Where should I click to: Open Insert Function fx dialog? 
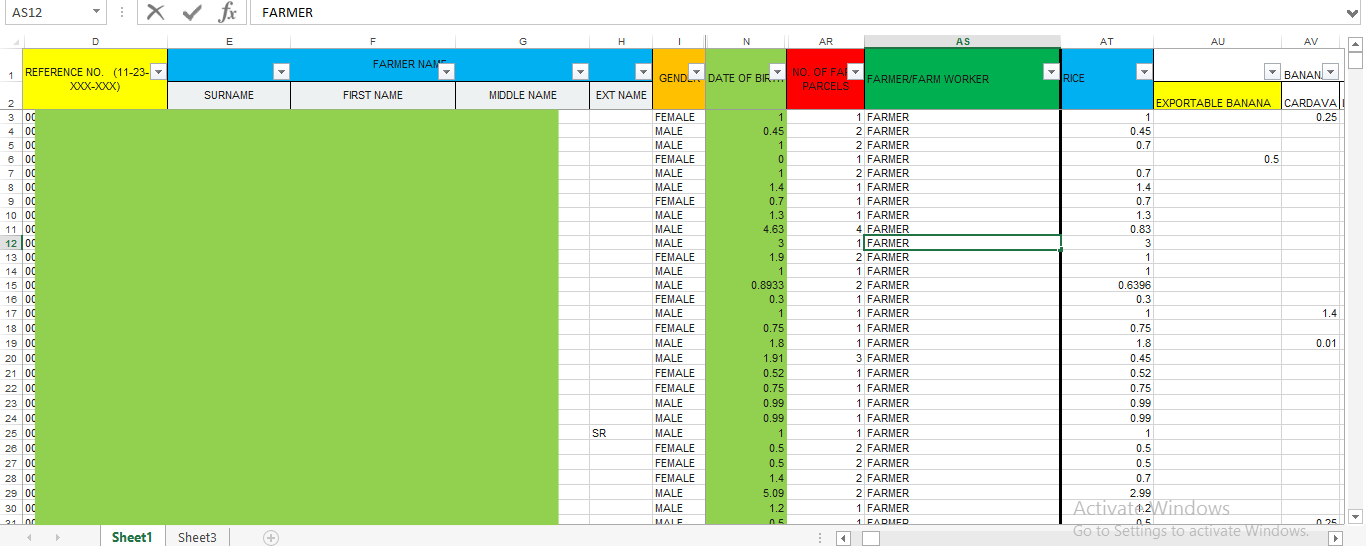coord(228,12)
